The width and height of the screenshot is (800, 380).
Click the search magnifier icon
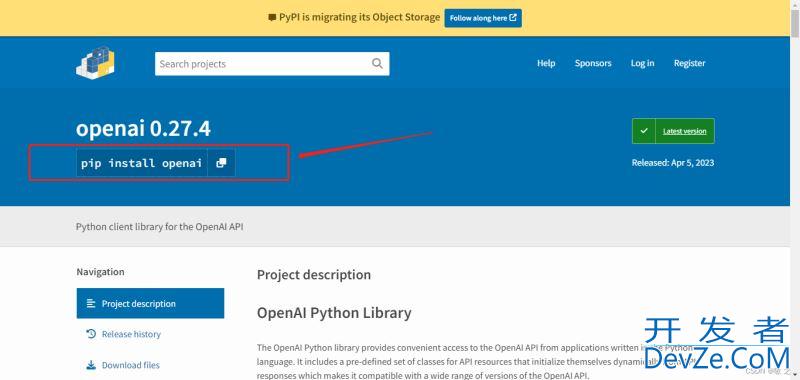tap(377, 63)
